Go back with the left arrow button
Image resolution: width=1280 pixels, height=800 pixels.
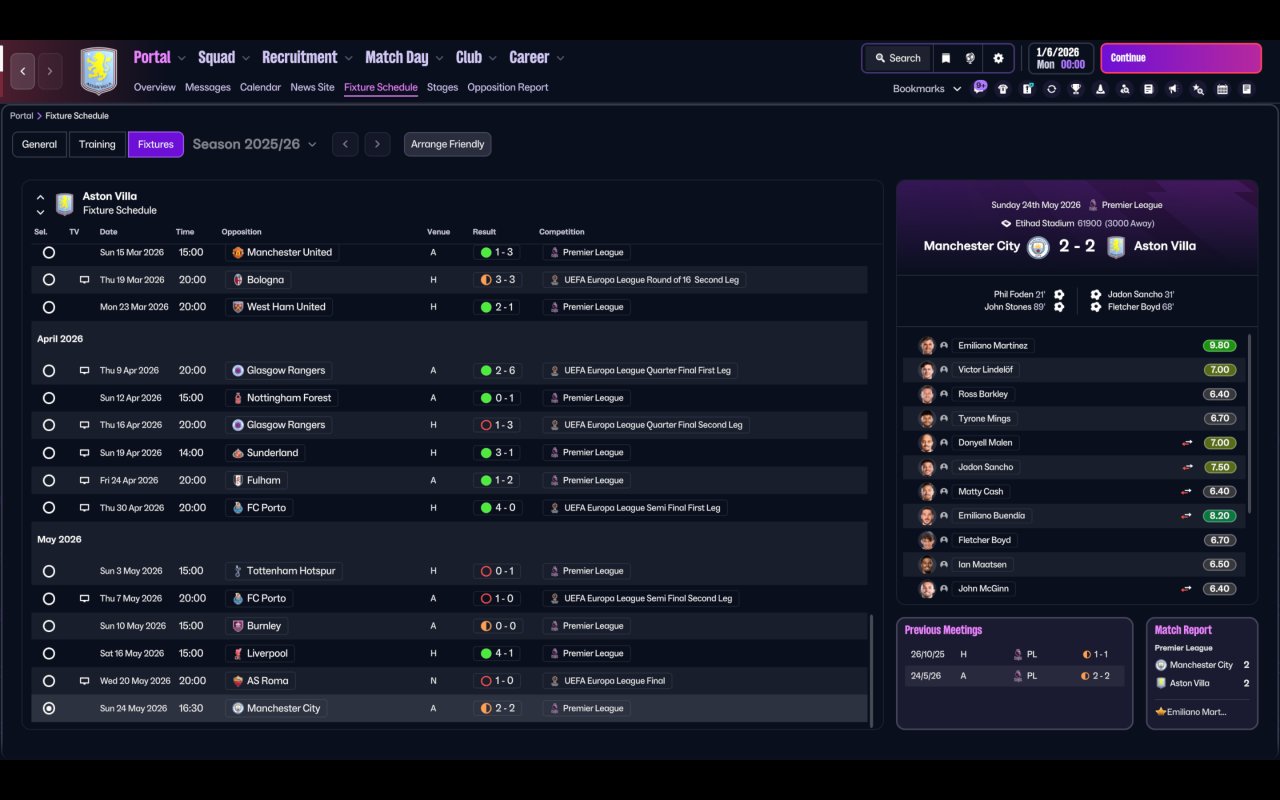pyautogui.click(x=23, y=71)
